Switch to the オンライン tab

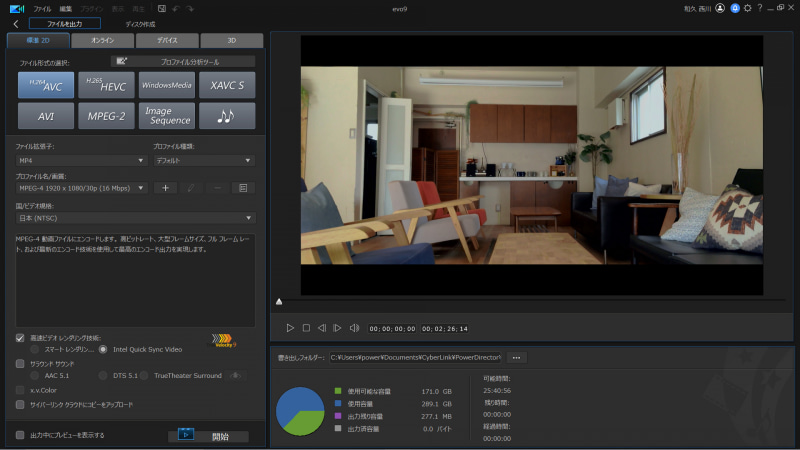pos(103,40)
